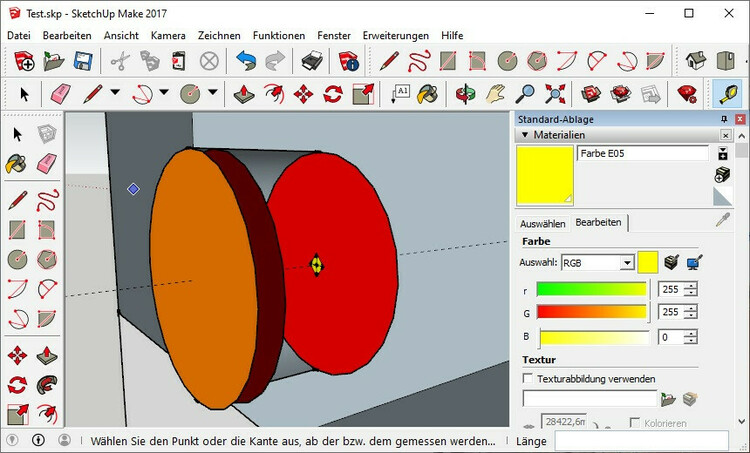Open the Erweiterungen menu
This screenshot has width=750, height=453.
click(x=395, y=35)
